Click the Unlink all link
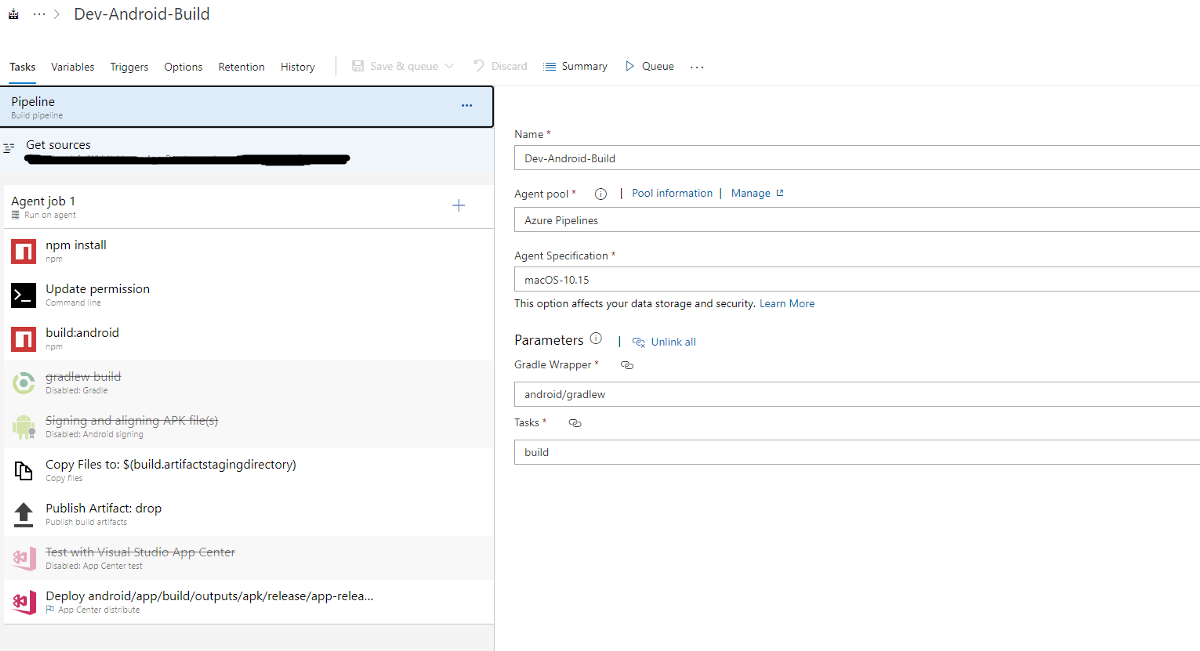 [x=672, y=342]
